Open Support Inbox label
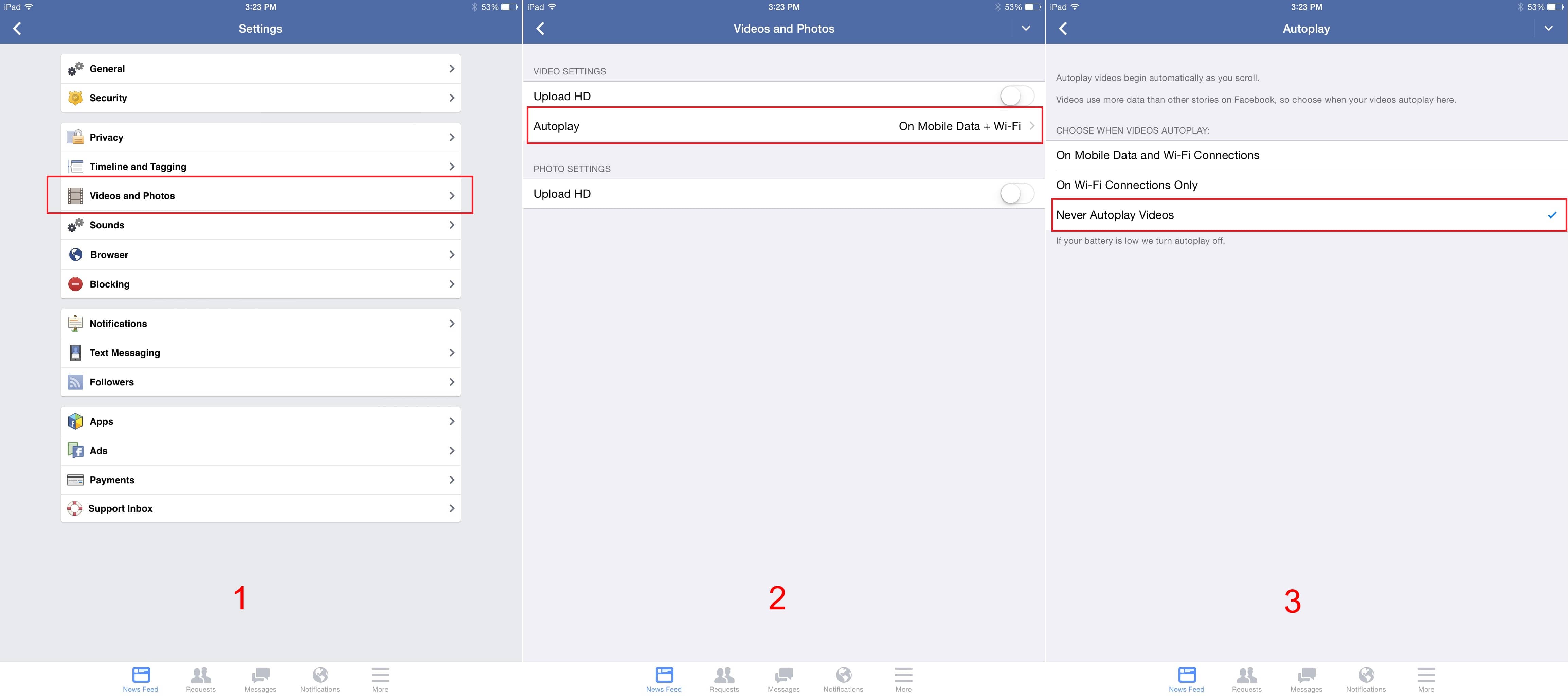The height and width of the screenshot is (696, 1568). pyautogui.click(x=121, y=508)
